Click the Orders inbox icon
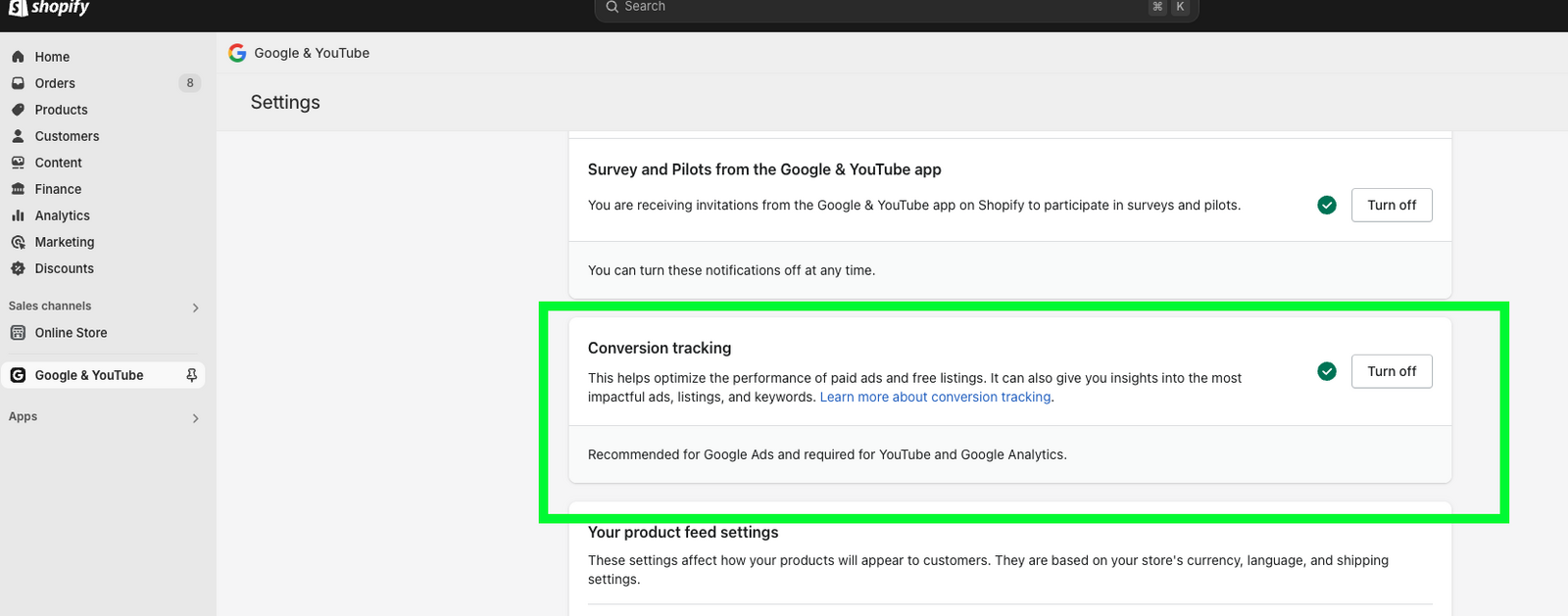The width and height of the screenshot is (1568, 616). point(18,83)
